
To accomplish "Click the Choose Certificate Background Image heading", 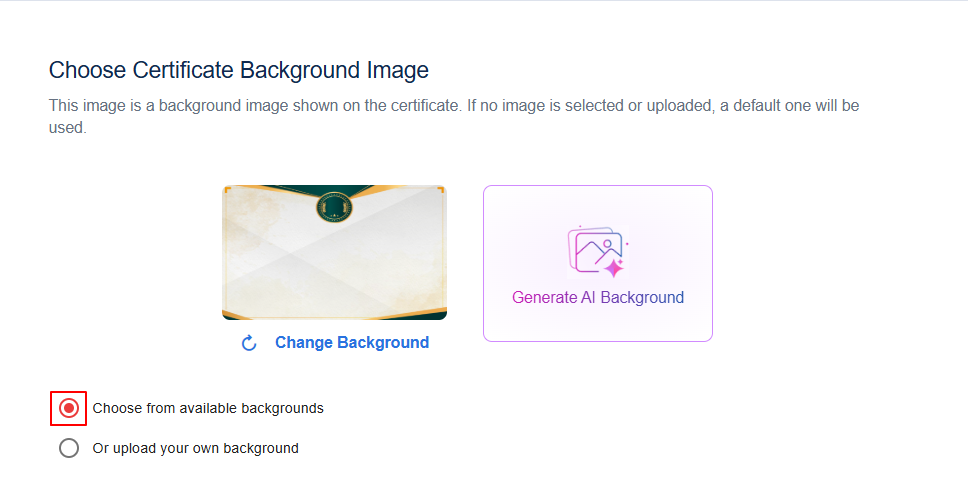I will [239, 70].
